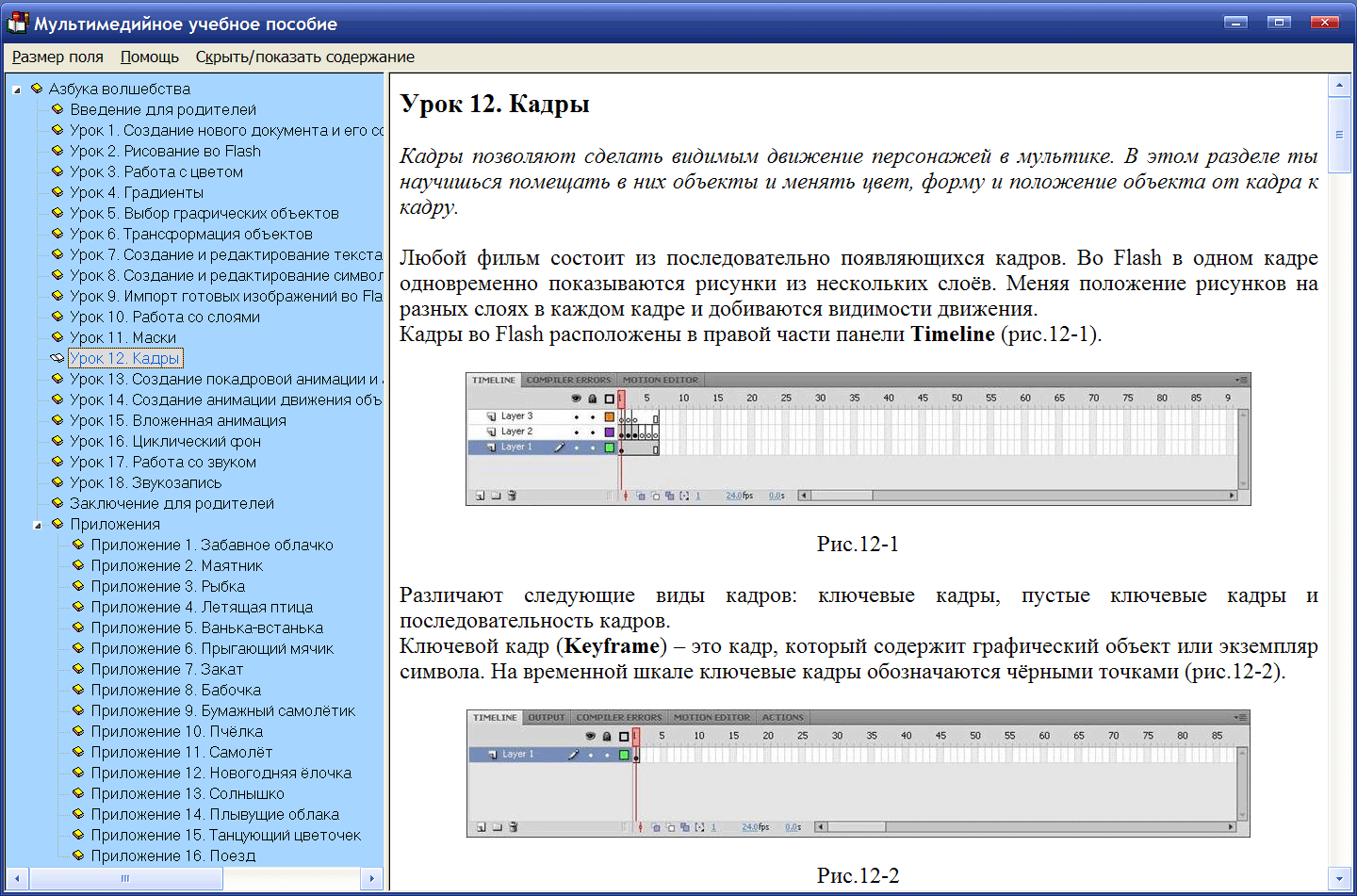Click the New Folder icon in the Timeline panel
Viewport: 1357px width, 896px height.
(498, 494)
